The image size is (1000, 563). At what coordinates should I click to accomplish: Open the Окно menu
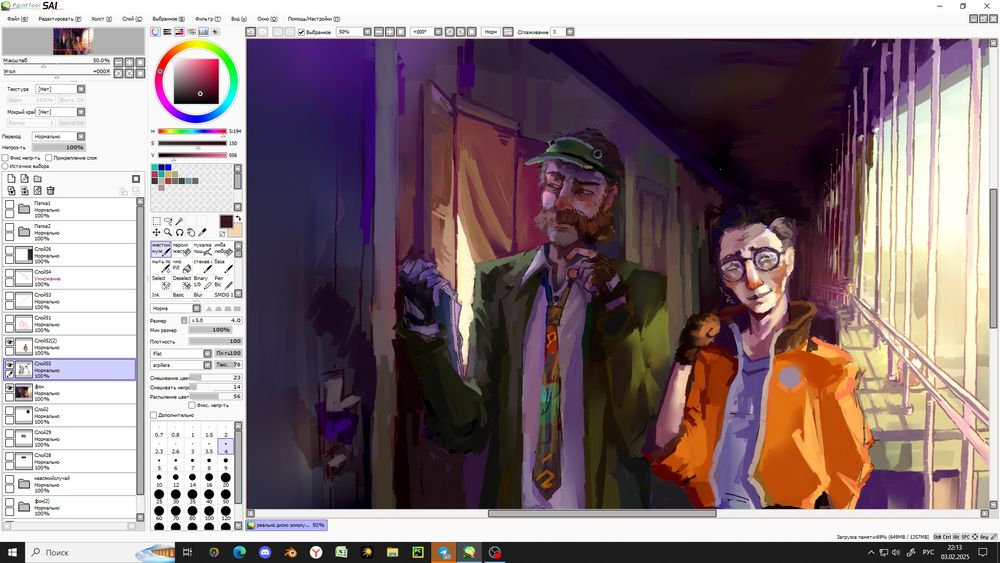point(267,19)
